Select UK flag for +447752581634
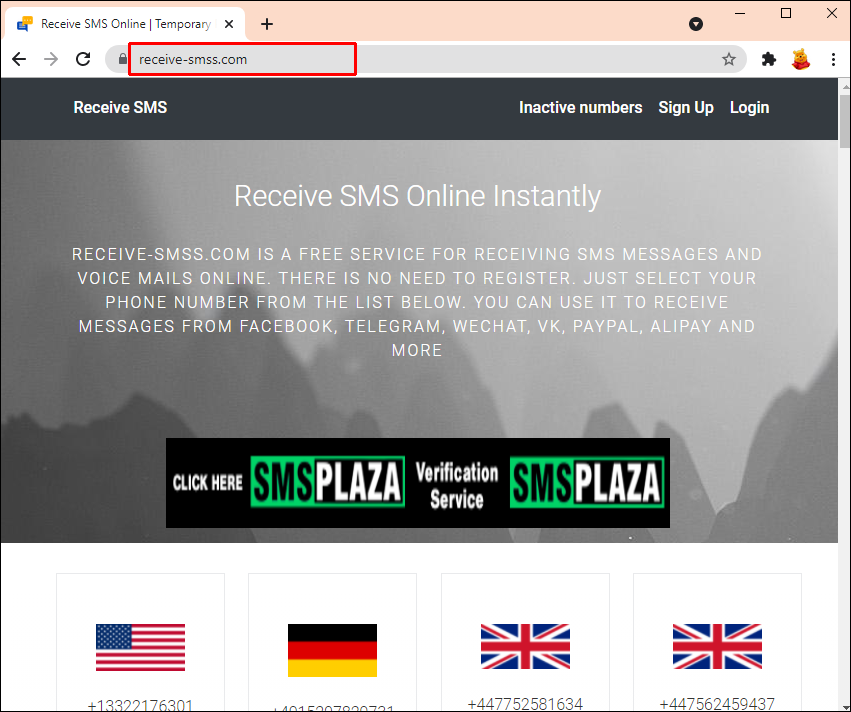Image resolution: width=851 pixels, height=712 pixels. point(525,646)
